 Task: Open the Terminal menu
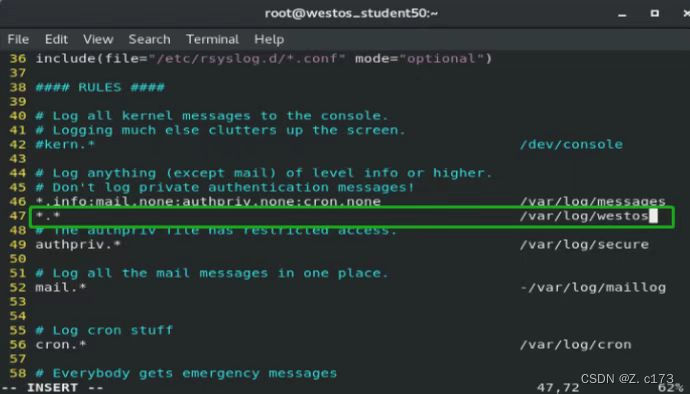[x=212, y=39]
